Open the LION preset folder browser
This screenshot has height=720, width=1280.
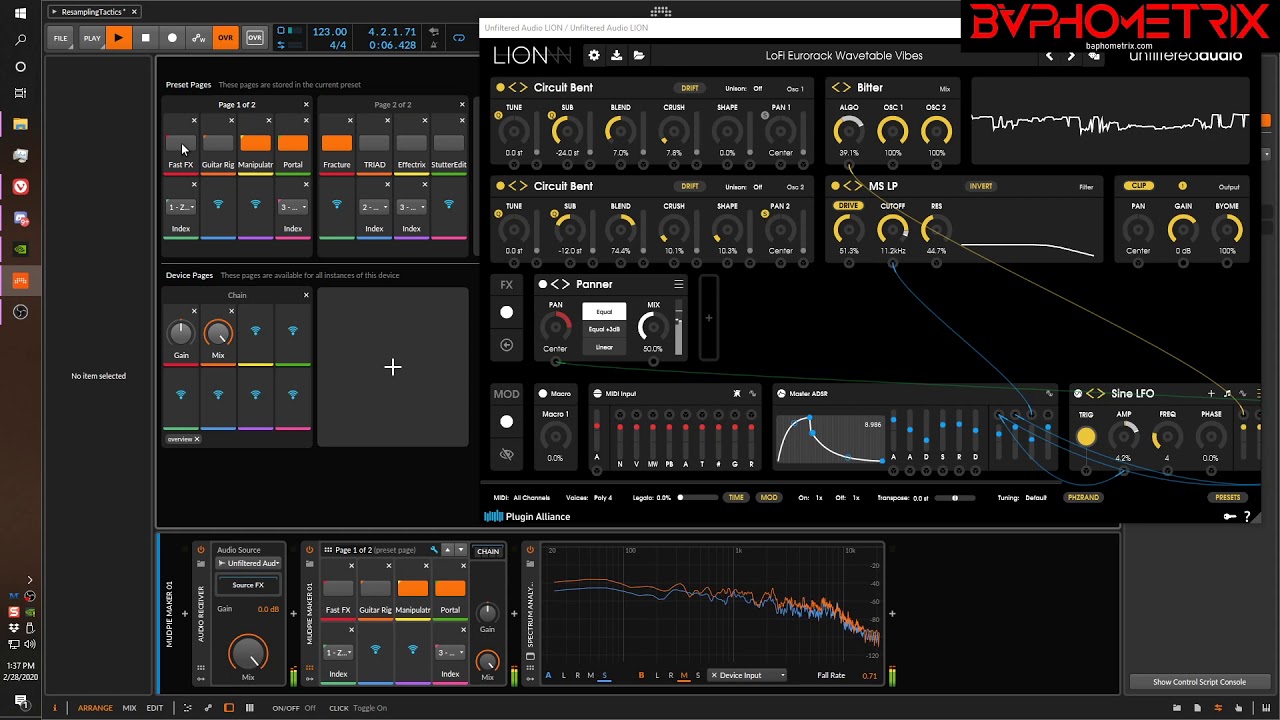pyautogui.click(x=639, y=56)
